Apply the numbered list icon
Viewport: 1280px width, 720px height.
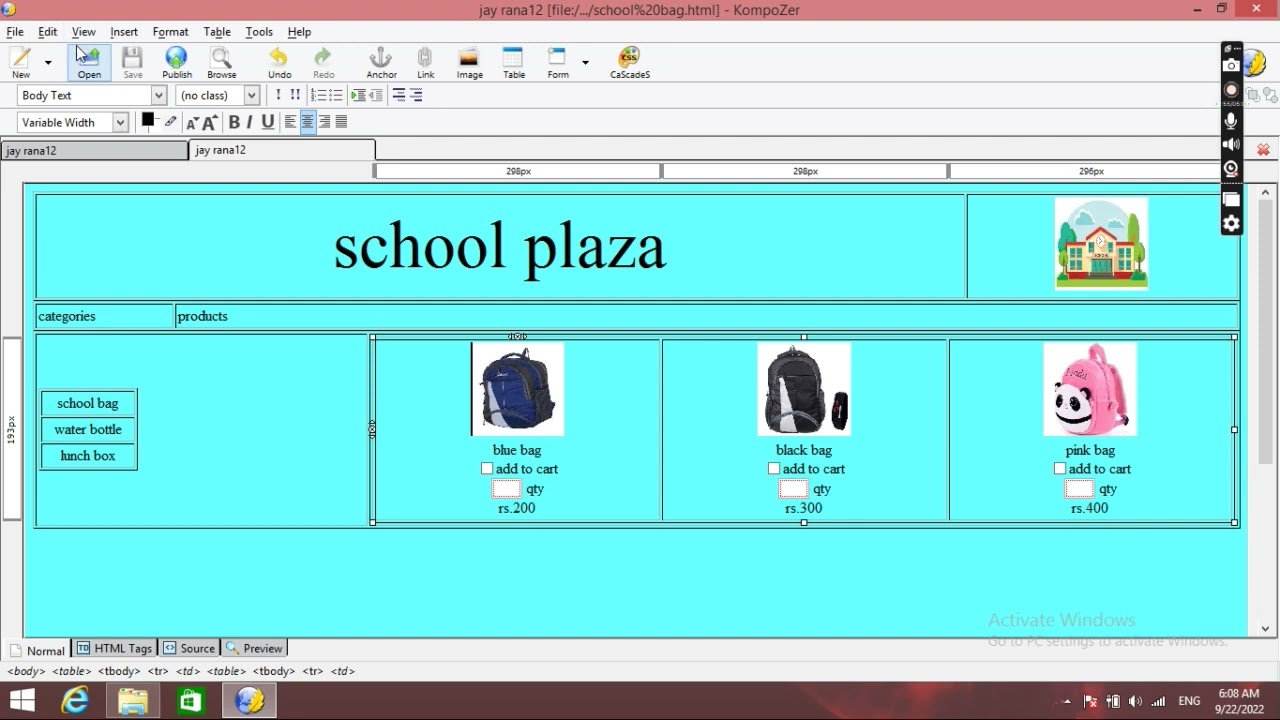click(318, 95)
